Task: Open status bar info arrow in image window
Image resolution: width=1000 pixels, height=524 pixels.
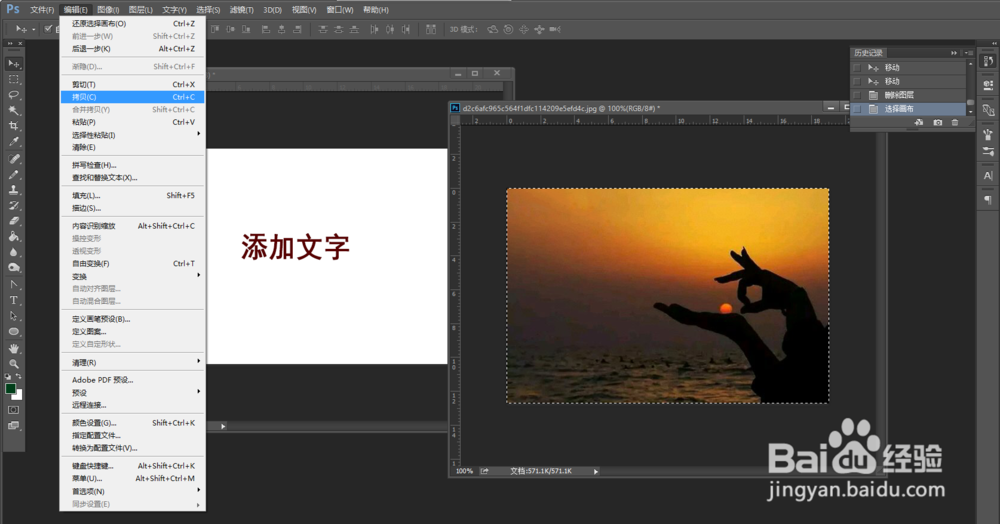Action: tap(596, 472)
